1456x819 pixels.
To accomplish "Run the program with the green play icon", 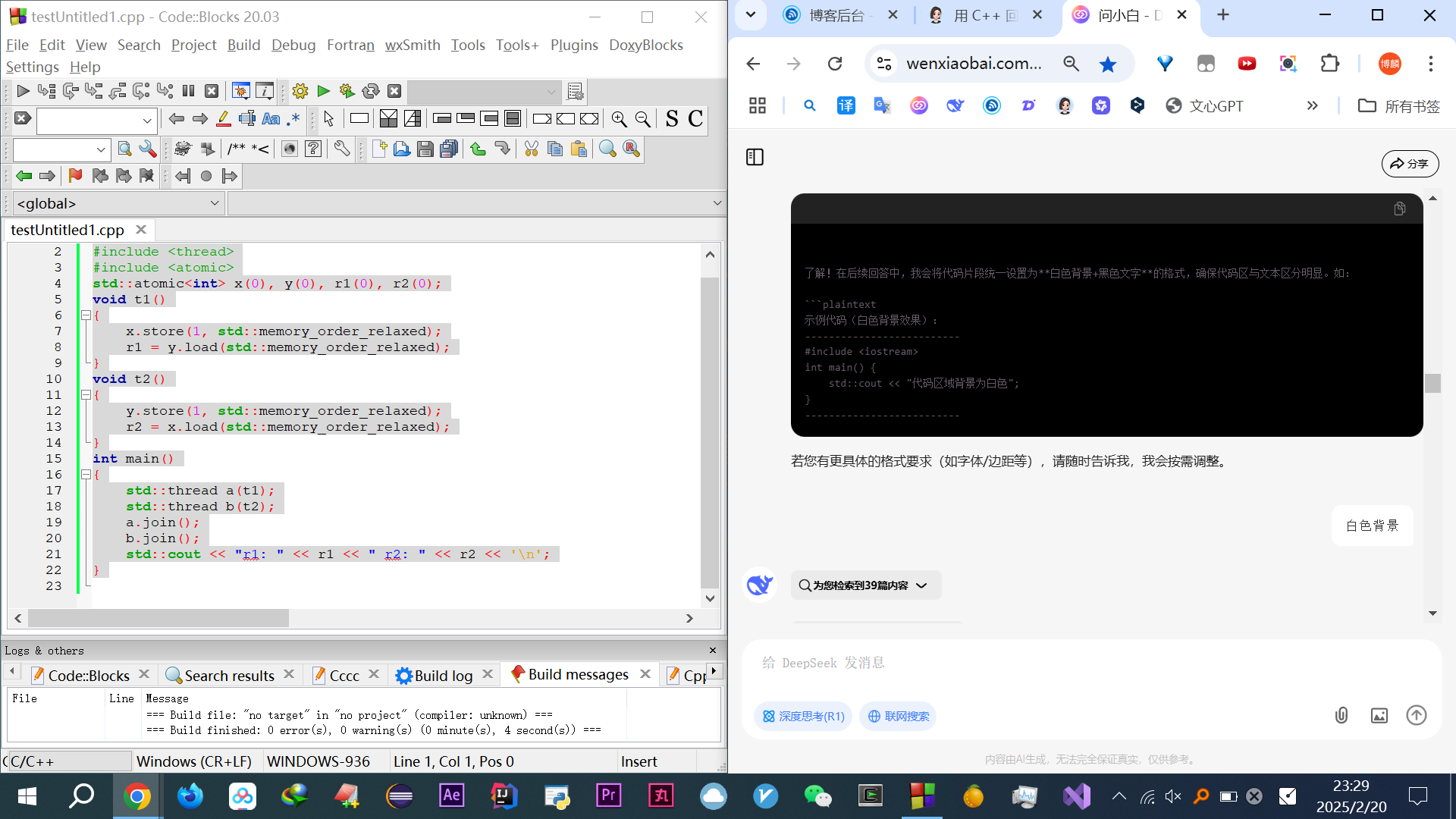I will click(x=324, y=91).
